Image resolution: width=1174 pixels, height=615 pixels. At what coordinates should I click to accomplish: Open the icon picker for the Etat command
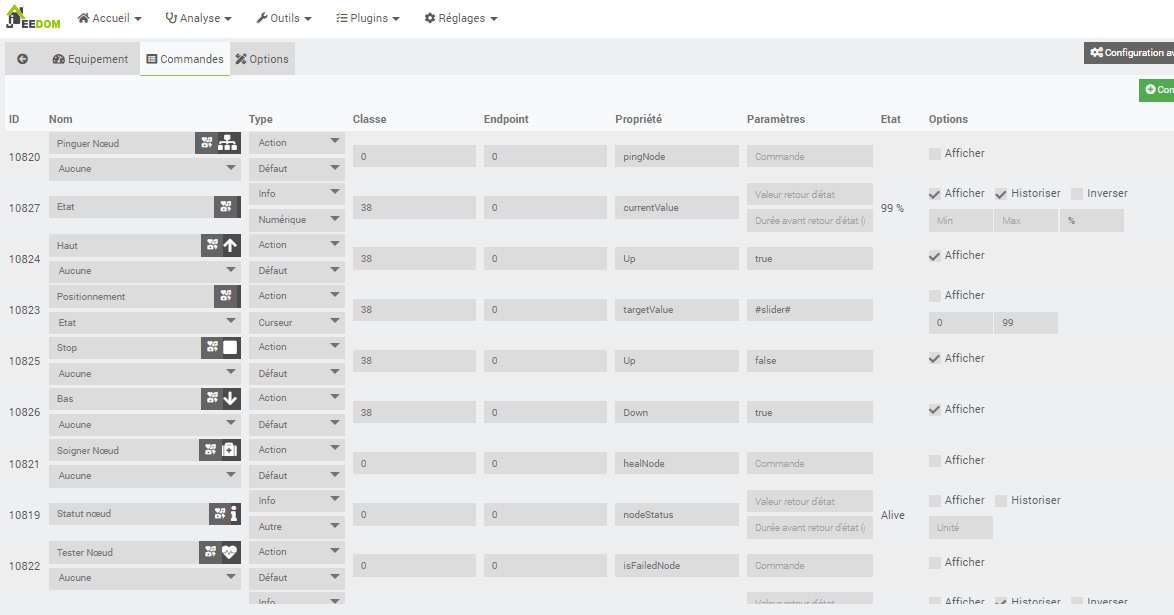(x=227, y=207)
